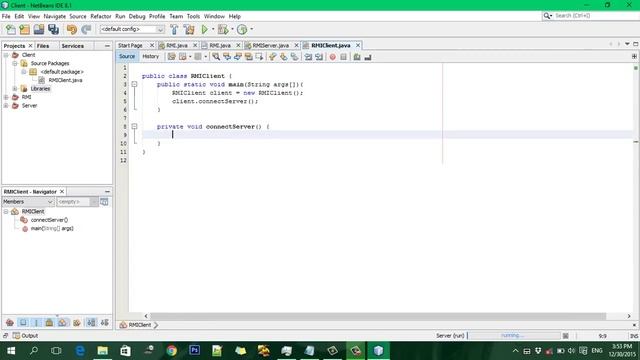Open the Team menu

click(176, 16)
